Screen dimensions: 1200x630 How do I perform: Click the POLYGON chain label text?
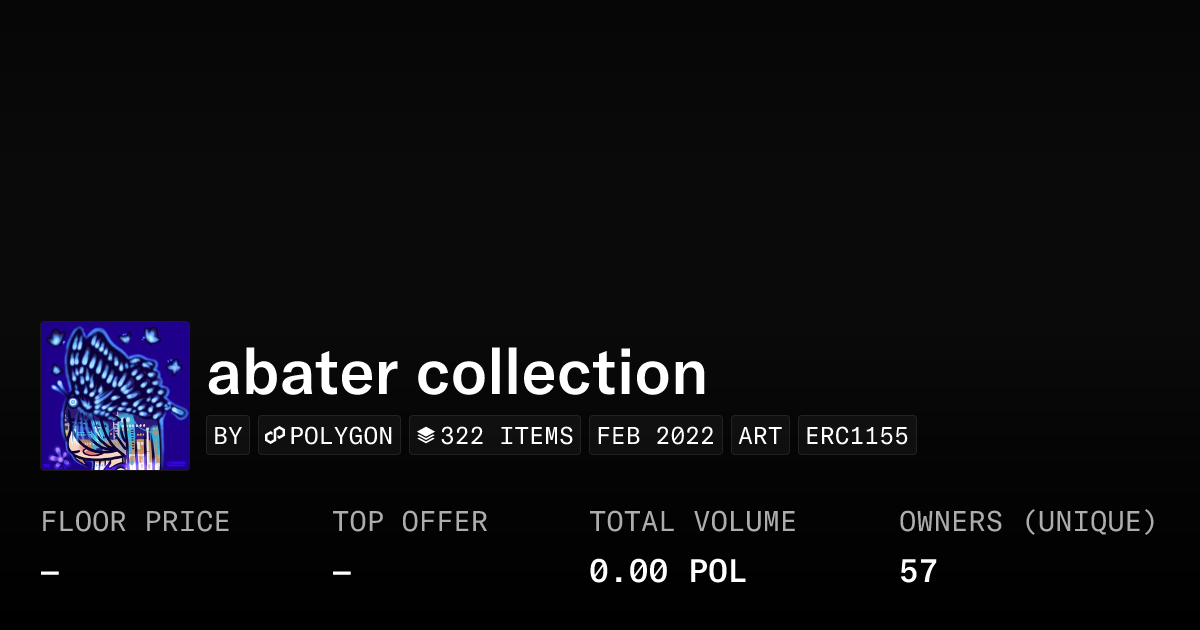coord(341,436)
